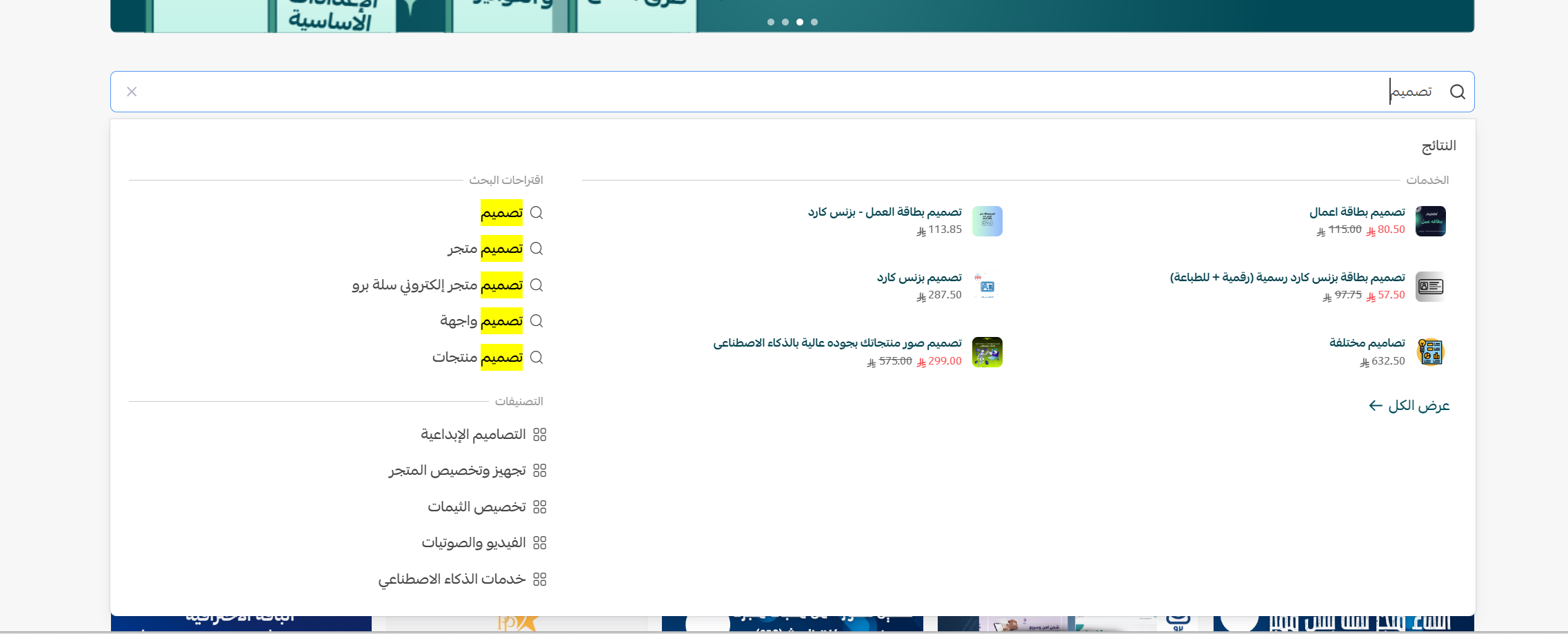Click grid icon beside الفيديو والصوتيات category
1568x634 pixels.
pyautogui.click(x=540, y=542)
